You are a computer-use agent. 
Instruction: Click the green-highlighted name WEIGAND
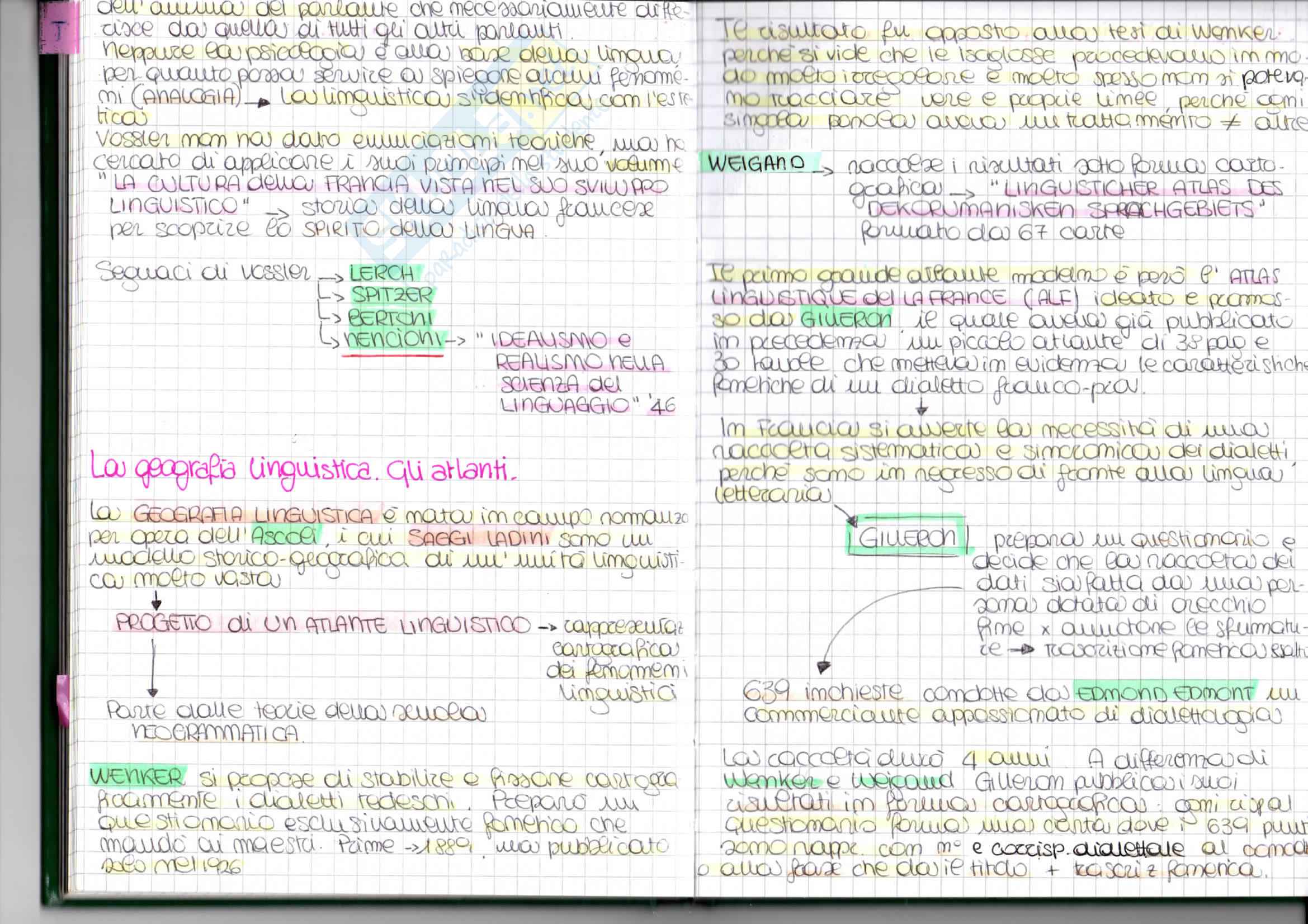click(756, 164)
